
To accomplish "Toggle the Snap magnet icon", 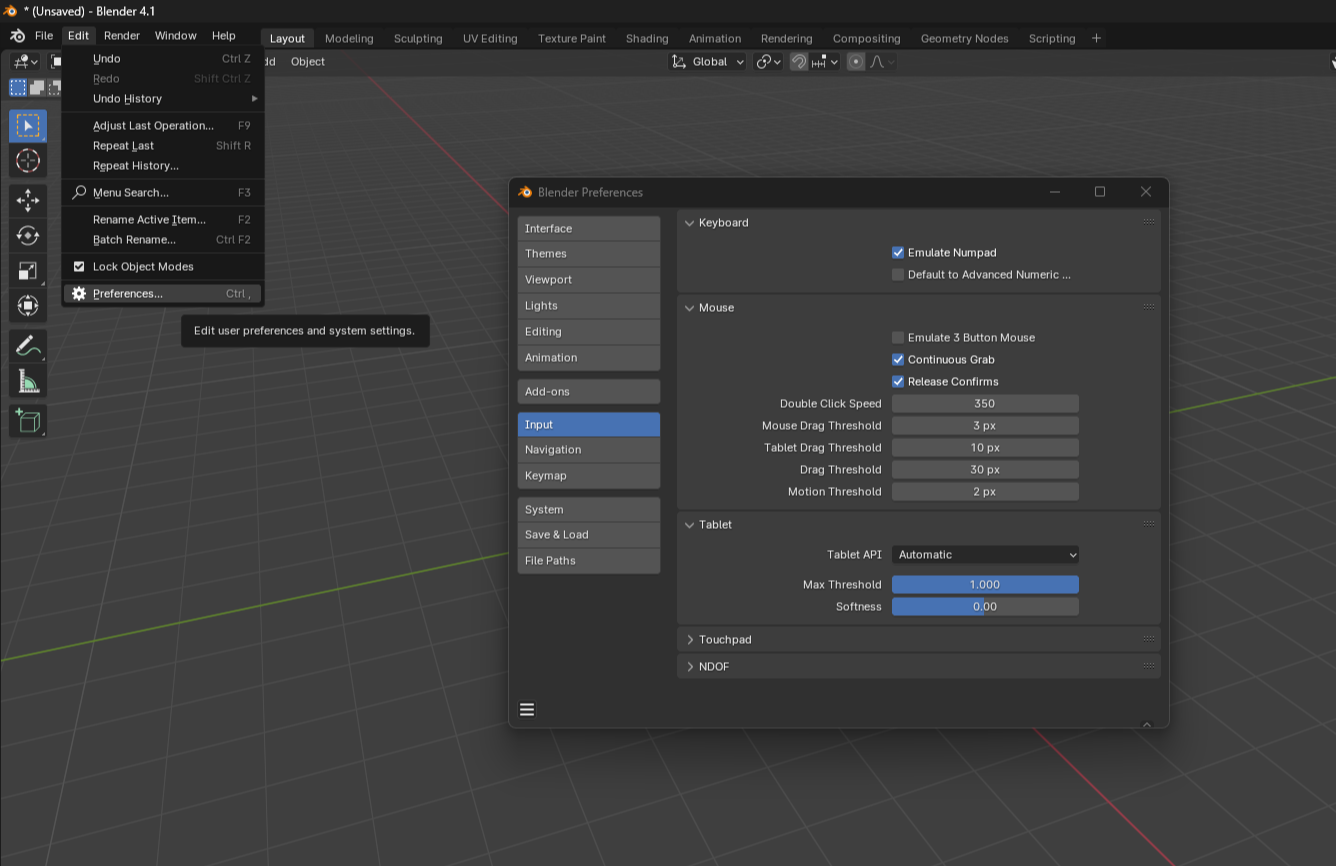I will click(799, 62).
